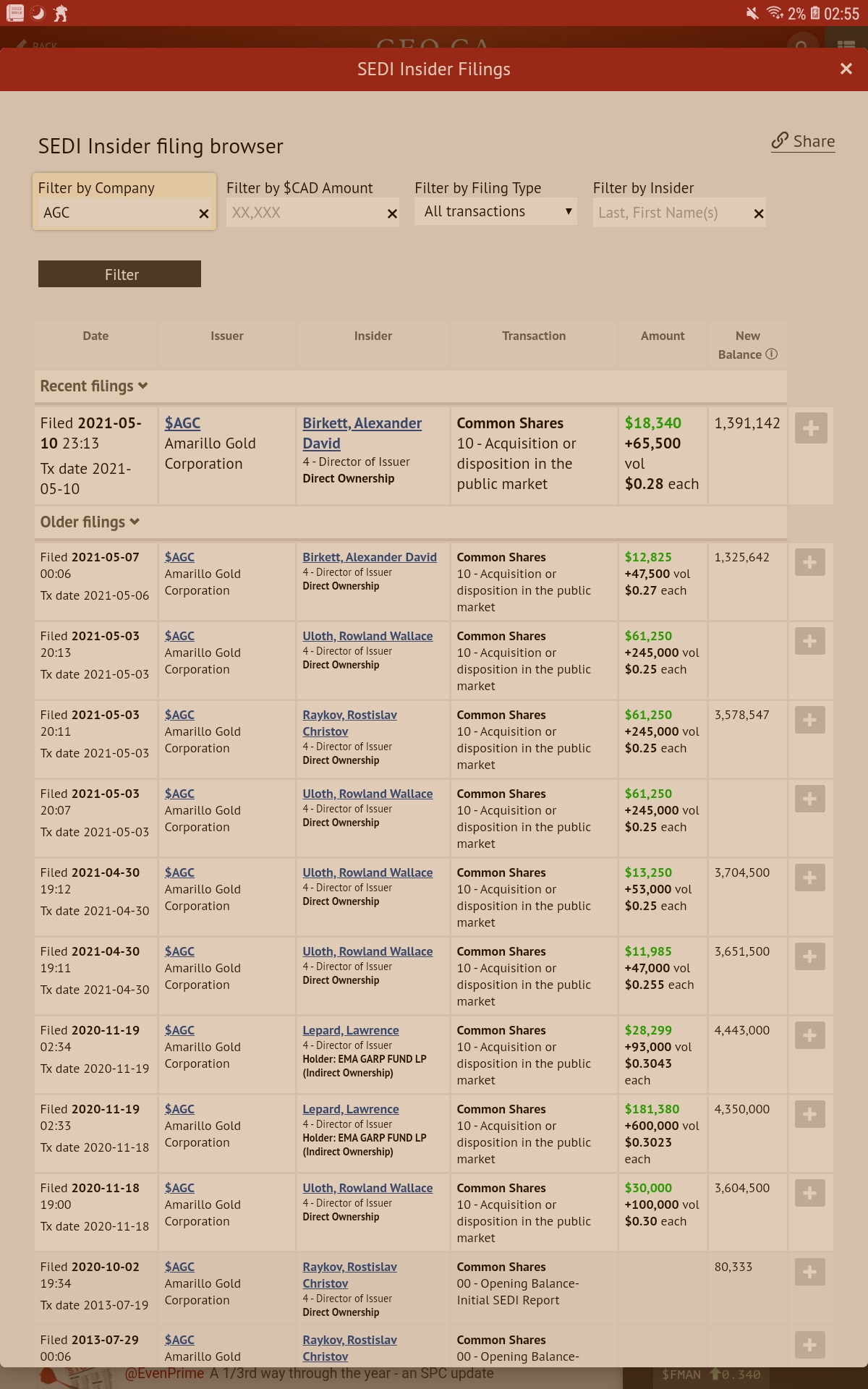This screenshot has width=868, height=1389.
Task: Clear the Filter by Insider field
Action: (x=759, y=213)
